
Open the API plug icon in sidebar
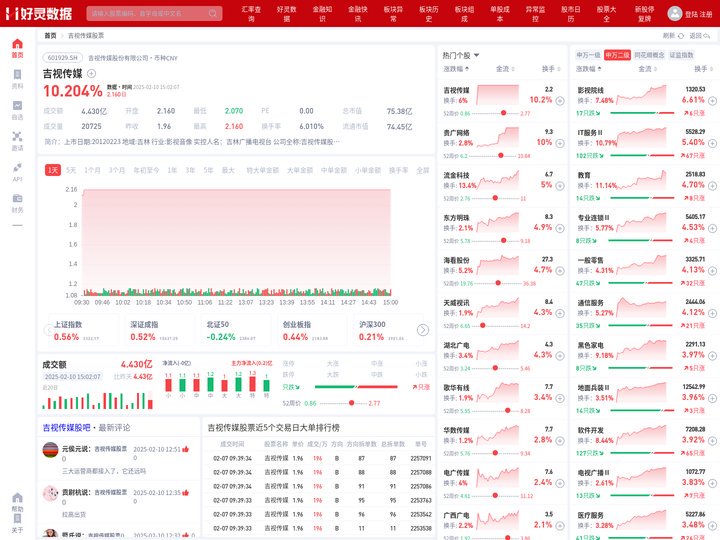(17, 167)
